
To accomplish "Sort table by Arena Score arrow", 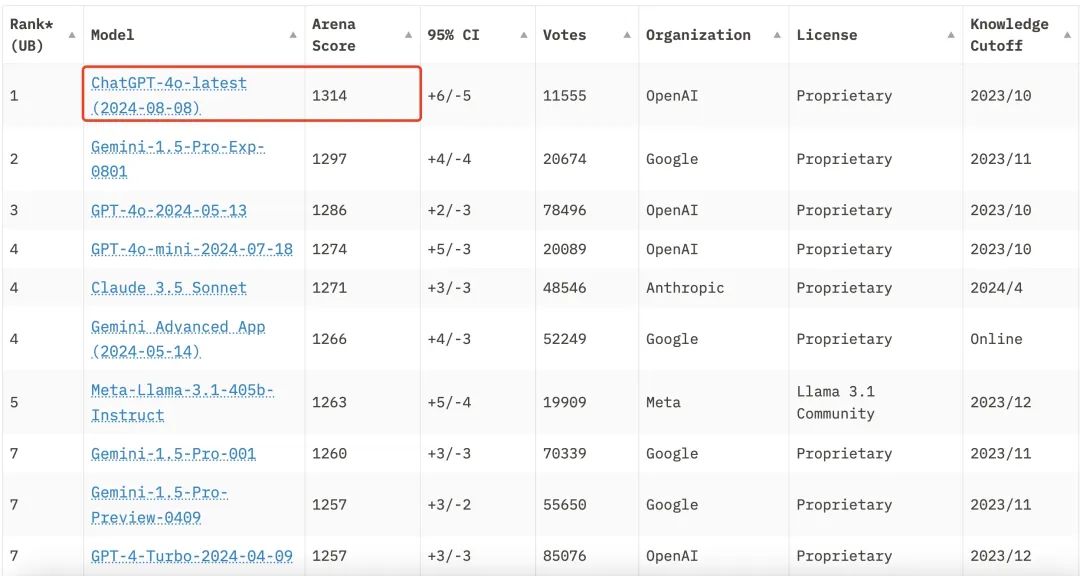I will [x=409, y=35].
